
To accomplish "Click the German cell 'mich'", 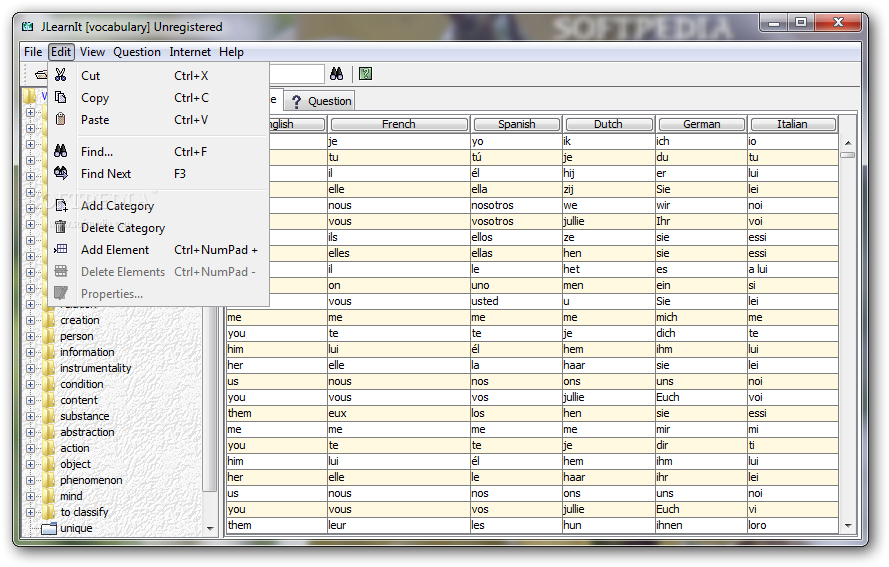I will pyautogui.click(x=701, y=317).
